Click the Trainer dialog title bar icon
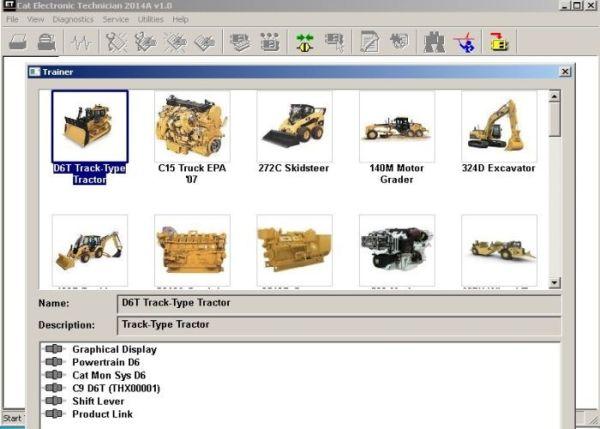The width and height of the screenshot is (600, 429). coord(34,72)
